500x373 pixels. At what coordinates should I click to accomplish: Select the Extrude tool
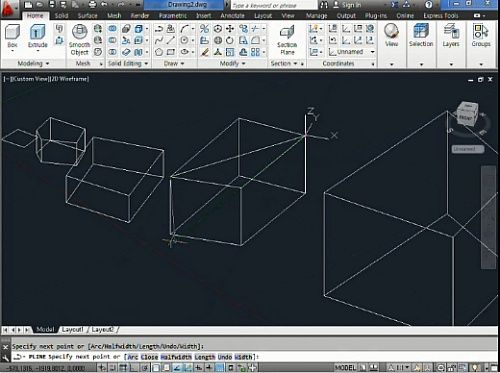(x=37, y=36)
